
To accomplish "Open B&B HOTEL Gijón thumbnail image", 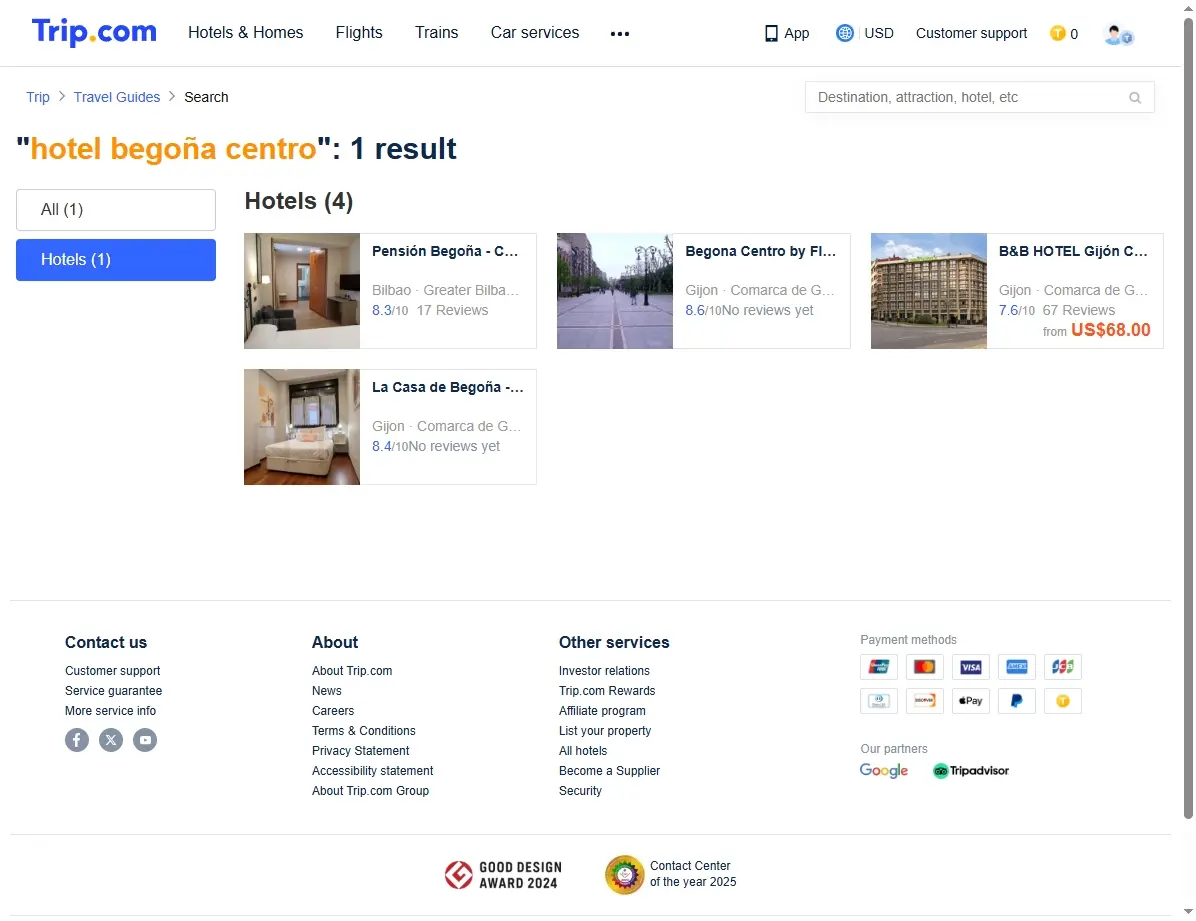I will (929, 291).
